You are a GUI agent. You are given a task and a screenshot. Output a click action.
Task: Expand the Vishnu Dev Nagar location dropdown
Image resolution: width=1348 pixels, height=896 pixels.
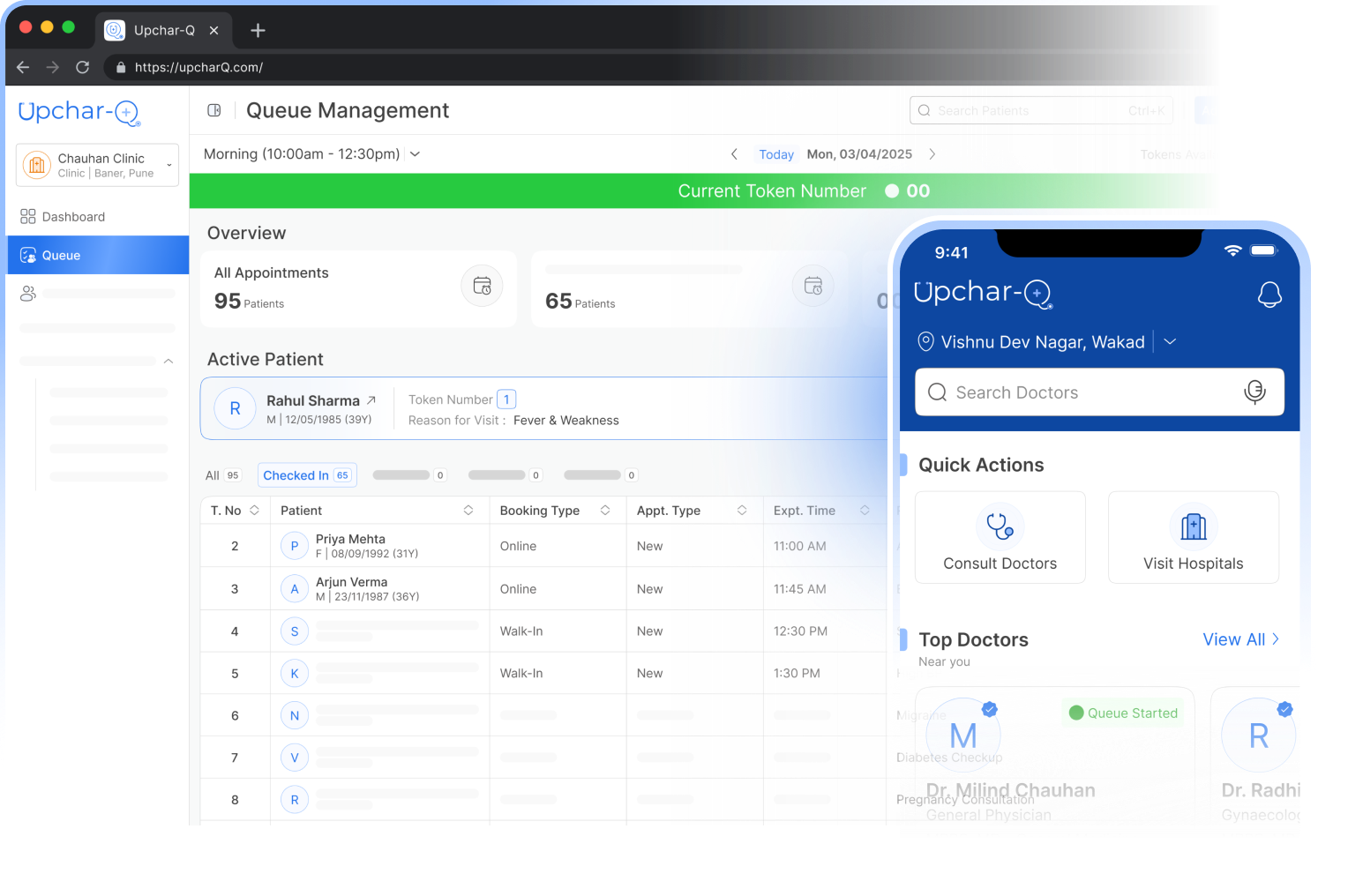pos(1170,342)
